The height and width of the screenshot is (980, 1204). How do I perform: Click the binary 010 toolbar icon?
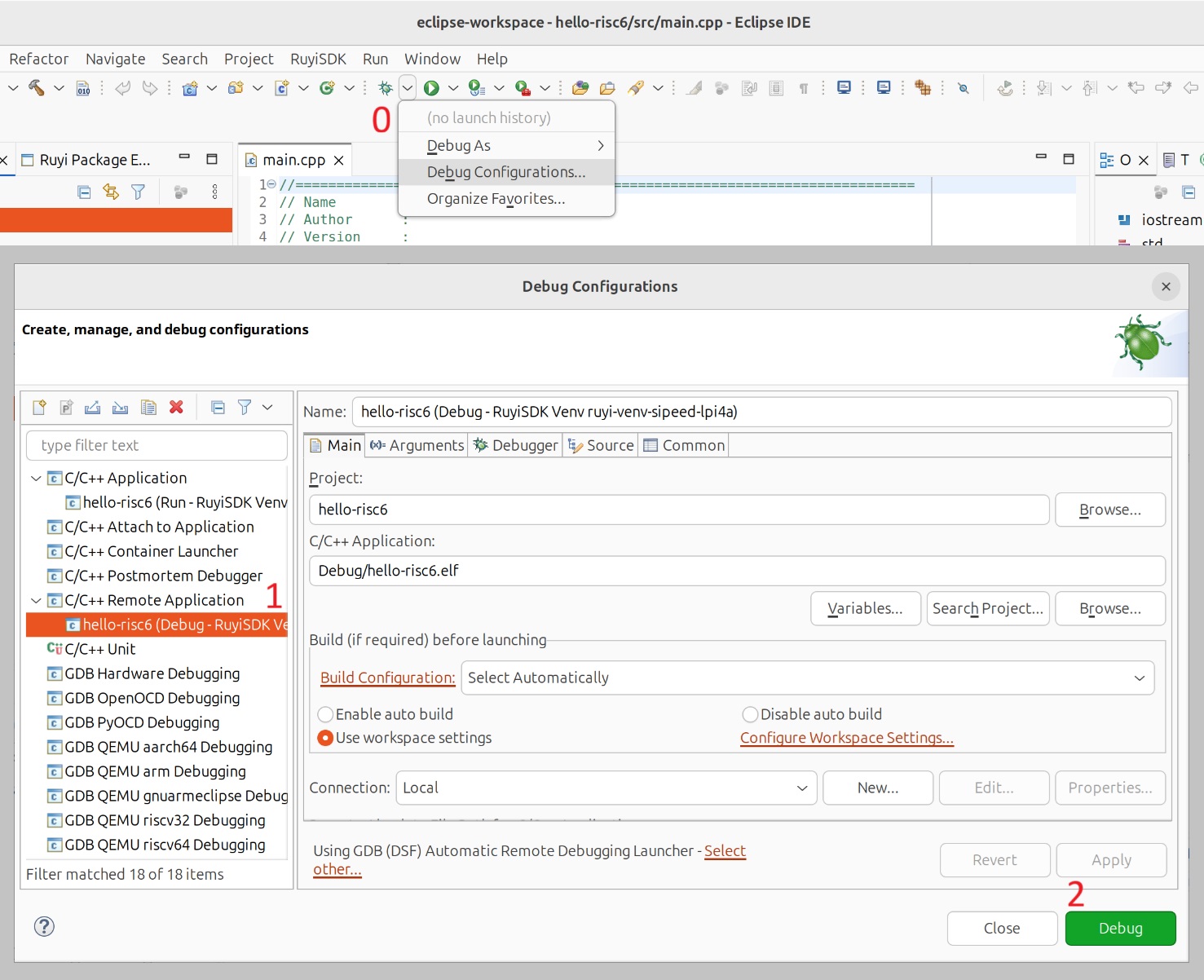(83, 88)
